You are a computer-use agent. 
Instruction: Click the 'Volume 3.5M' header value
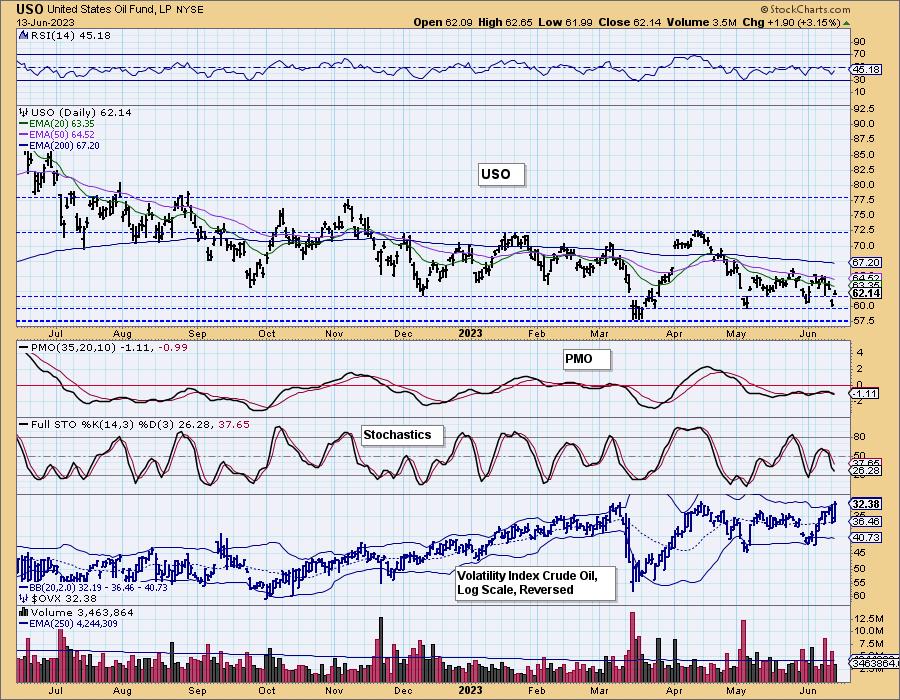[x=701, y=22]
